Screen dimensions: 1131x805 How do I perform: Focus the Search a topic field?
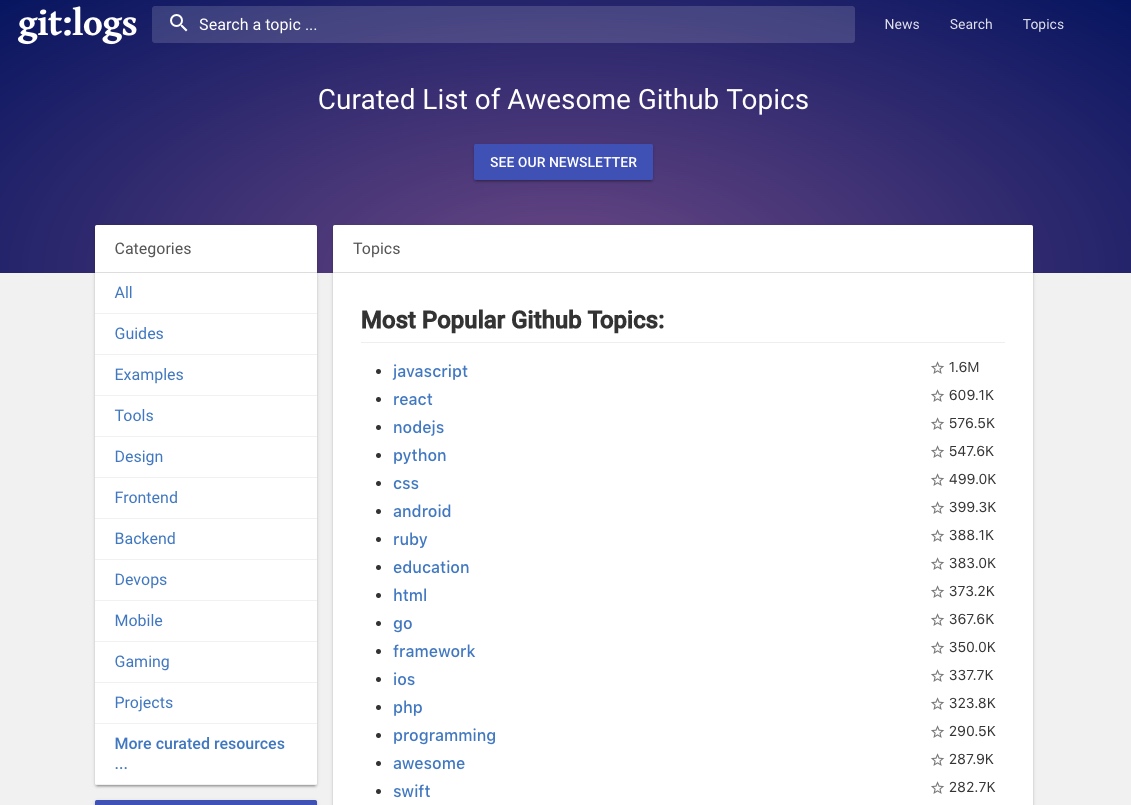(x=503, y=25)
